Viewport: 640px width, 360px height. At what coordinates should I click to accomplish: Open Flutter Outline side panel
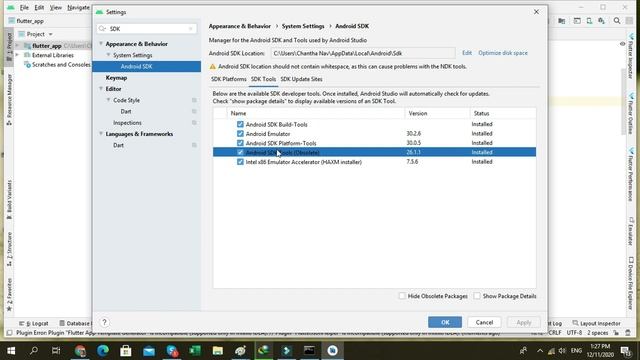631,113
